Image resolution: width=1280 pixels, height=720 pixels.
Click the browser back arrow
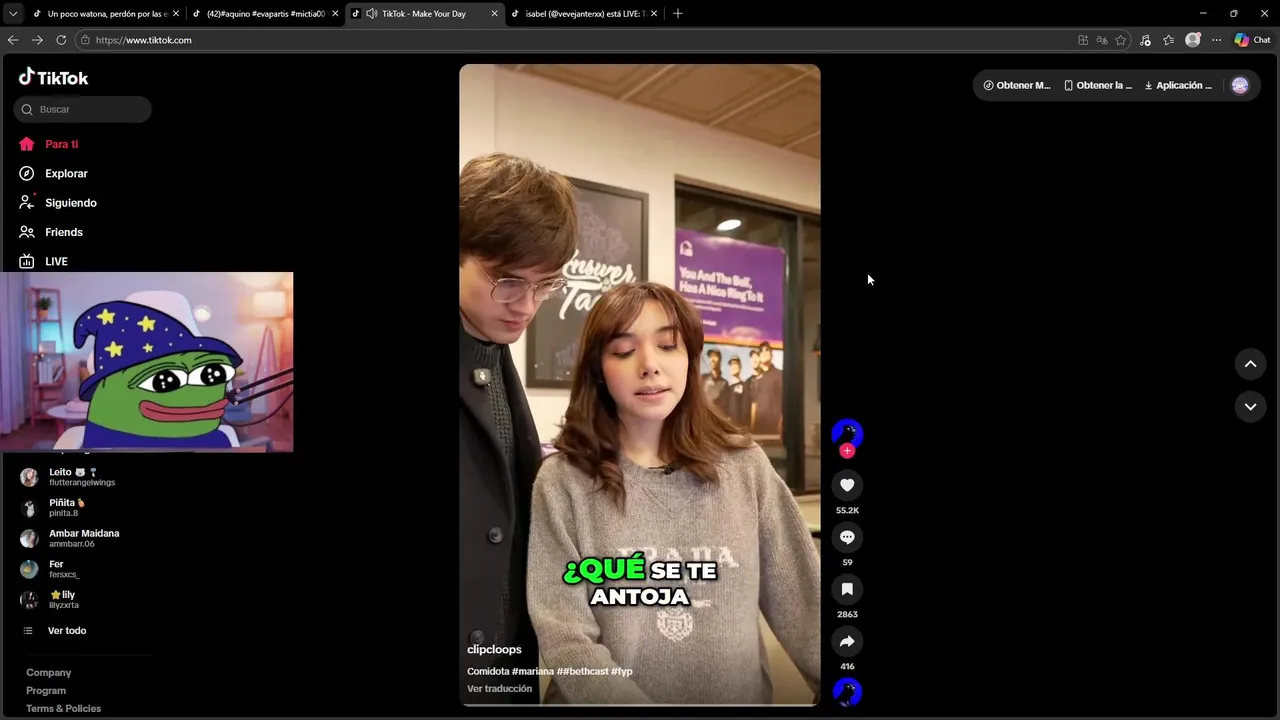click(x=13, y=40)
